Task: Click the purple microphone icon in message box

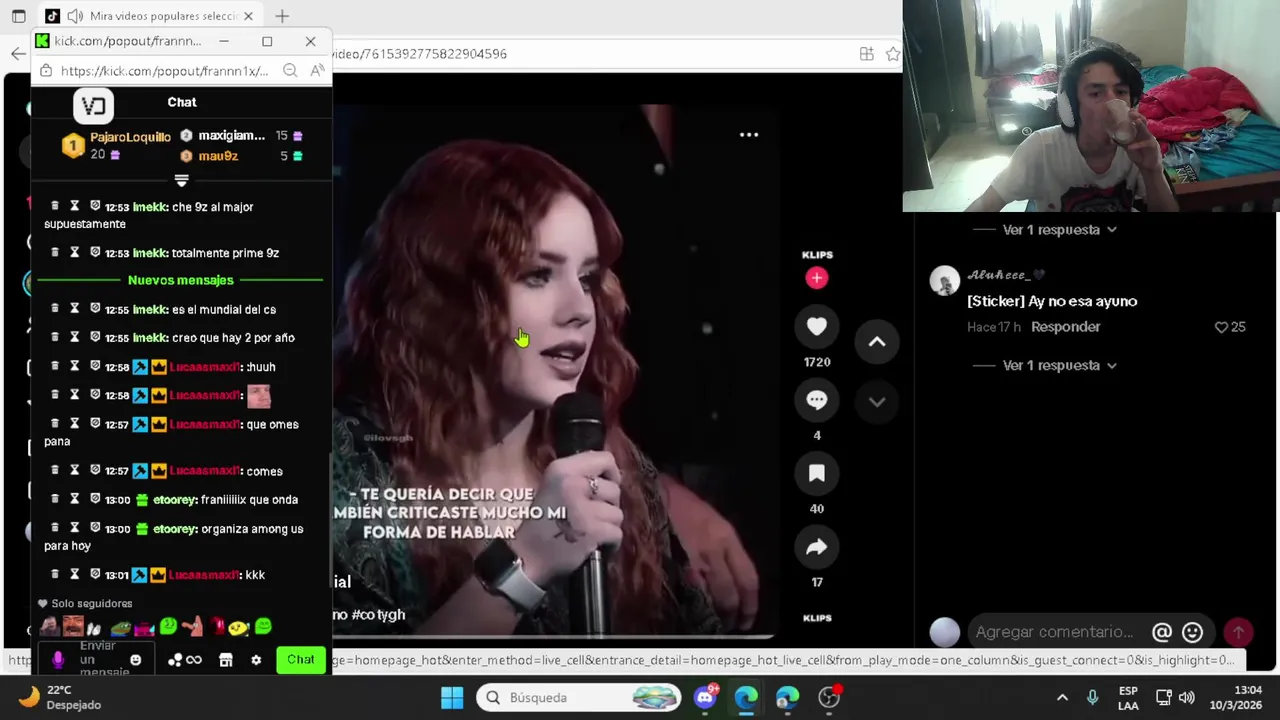Action: (x=58, y=660)
